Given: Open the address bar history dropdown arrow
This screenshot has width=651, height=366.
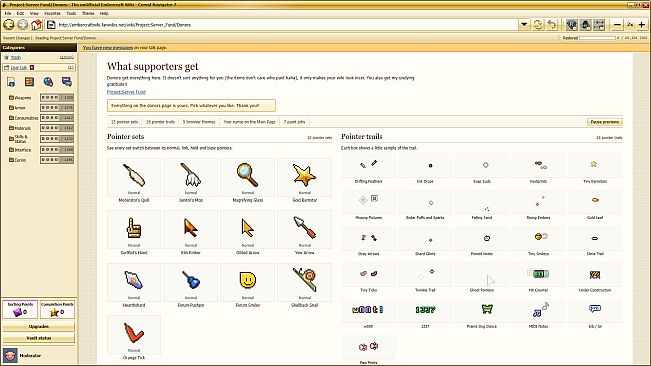Looking at the screenshot, I should click(524, 25).
